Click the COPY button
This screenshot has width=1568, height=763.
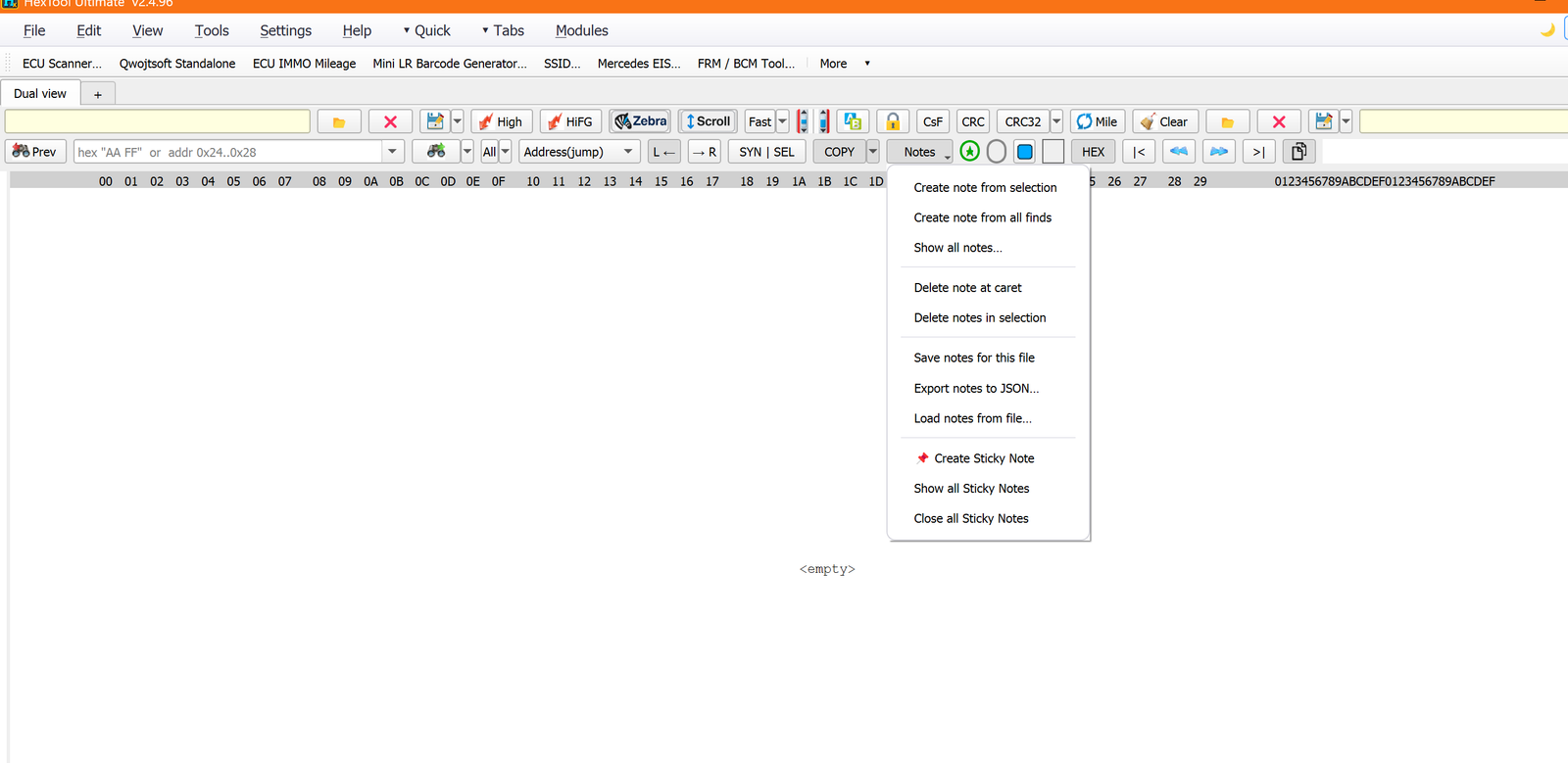[840, 152]
